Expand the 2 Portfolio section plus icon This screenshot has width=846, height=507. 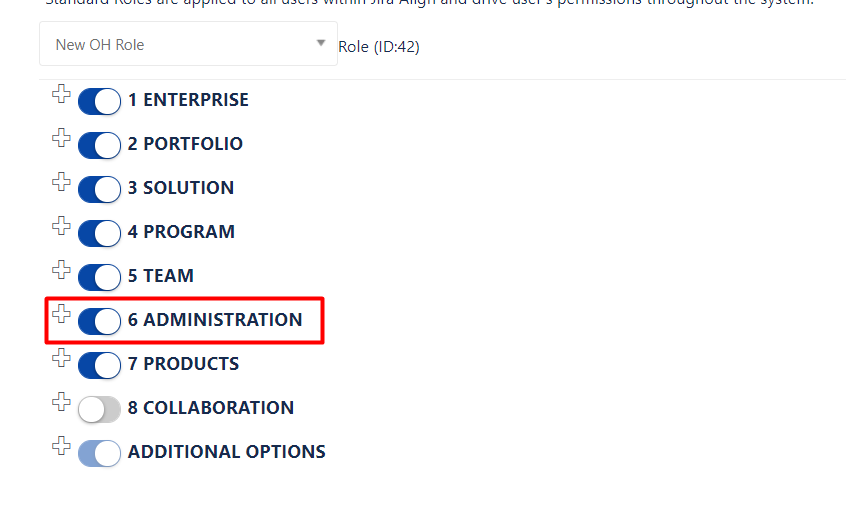pos(61,138)
